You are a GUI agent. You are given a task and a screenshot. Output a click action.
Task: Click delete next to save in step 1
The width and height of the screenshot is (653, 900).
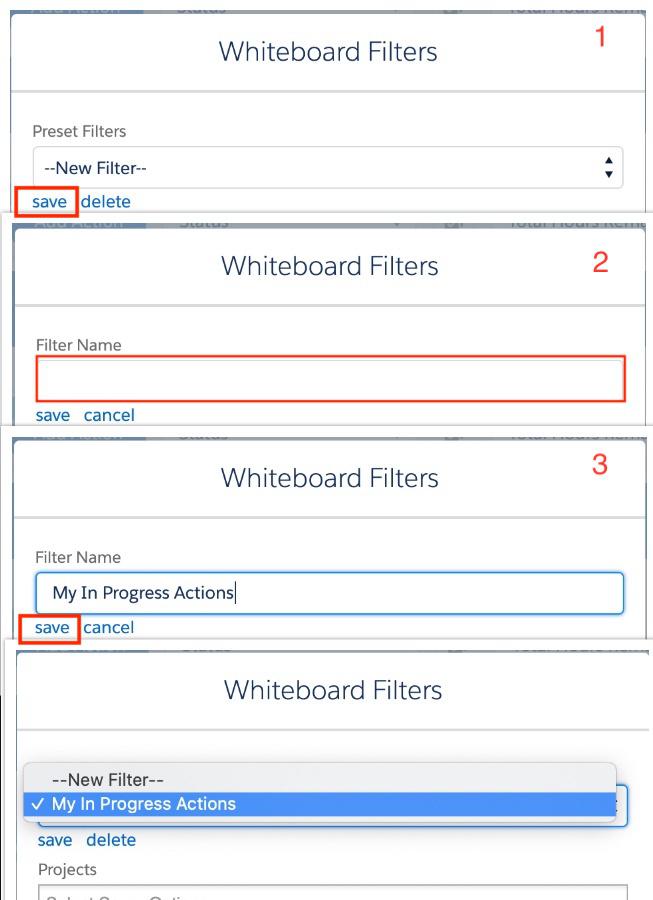tap(107, 202)
